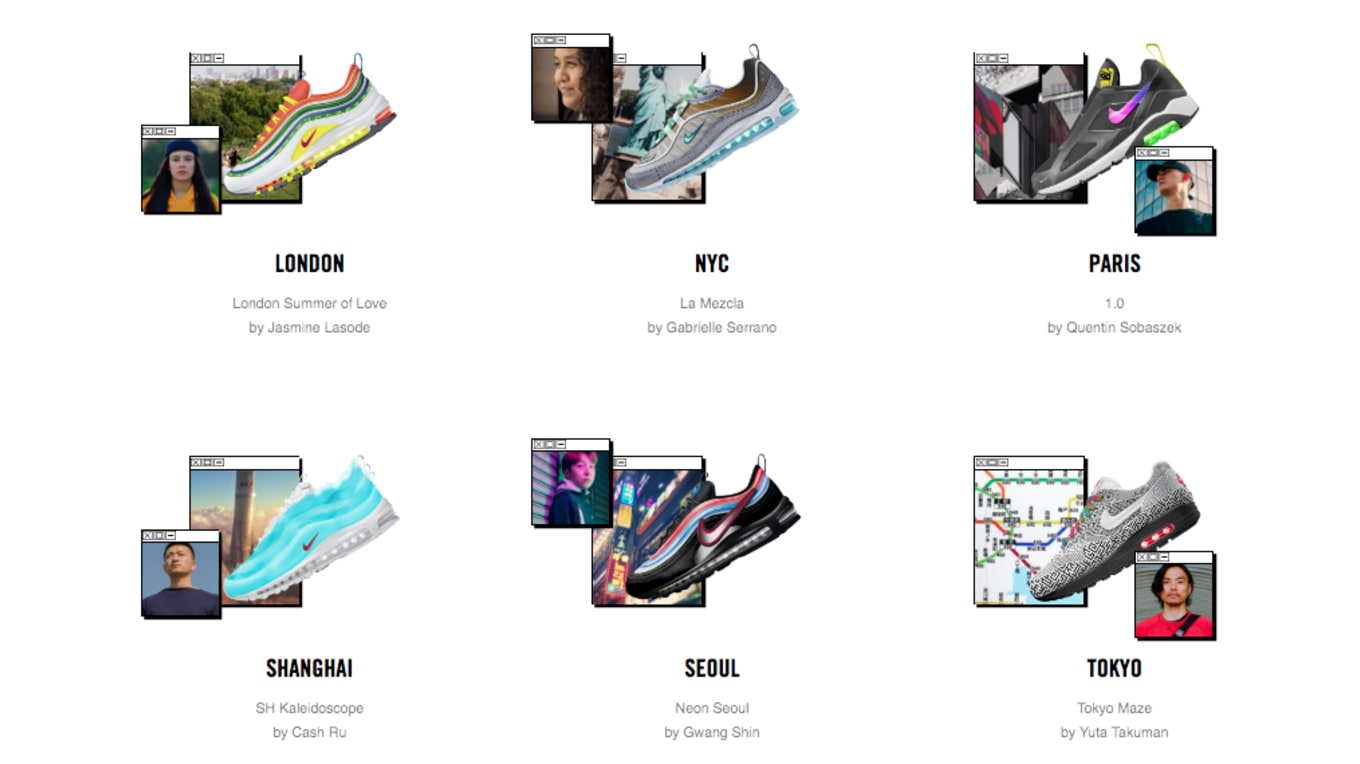Open the Shanghai blue cloud sneaker image
1360x764 pixels.
point(312,530)
